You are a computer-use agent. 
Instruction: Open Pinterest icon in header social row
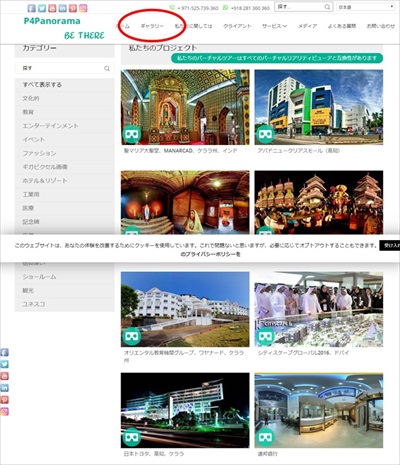coord(73,8)
